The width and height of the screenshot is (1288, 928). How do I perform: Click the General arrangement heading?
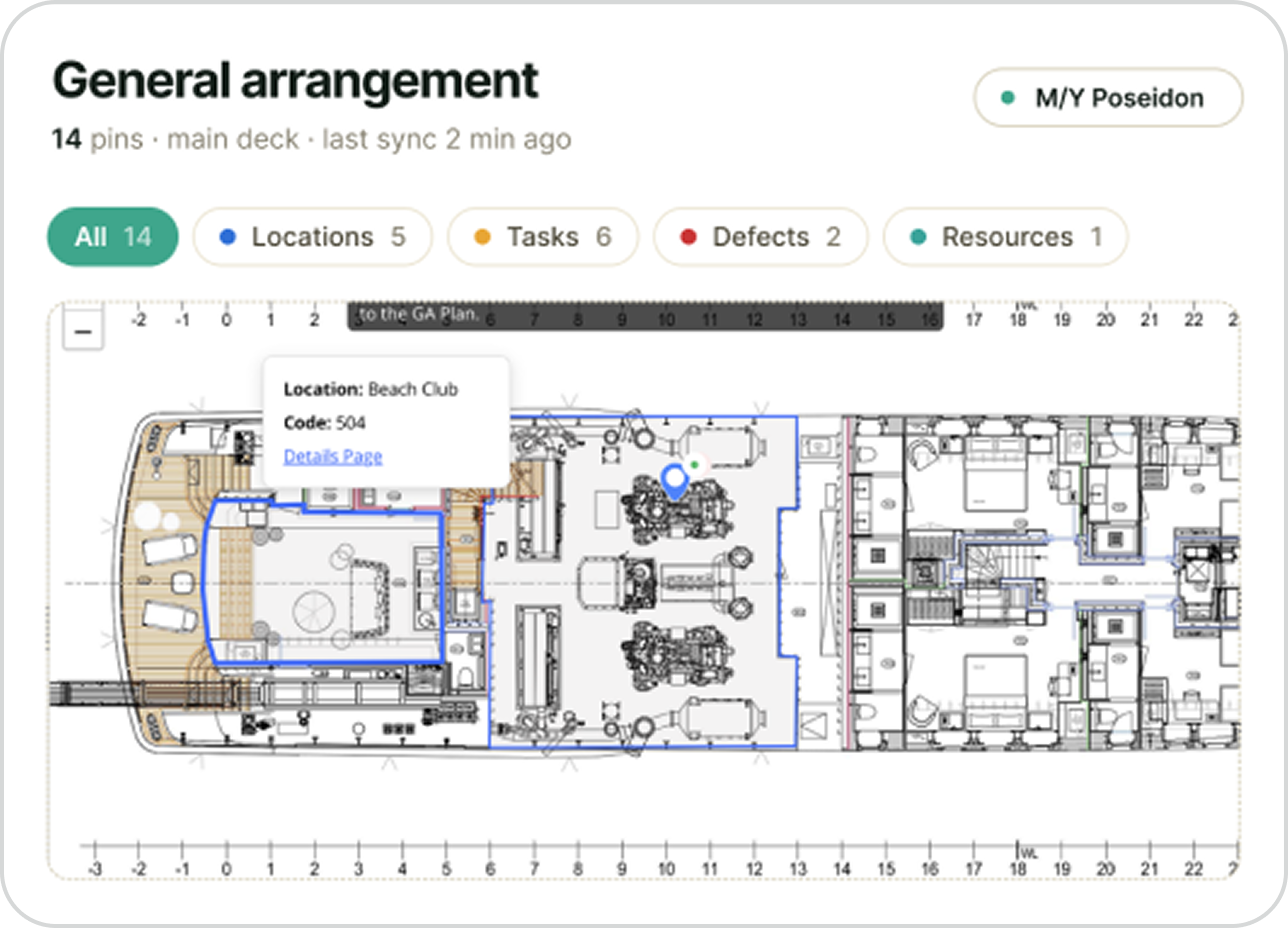296,81
